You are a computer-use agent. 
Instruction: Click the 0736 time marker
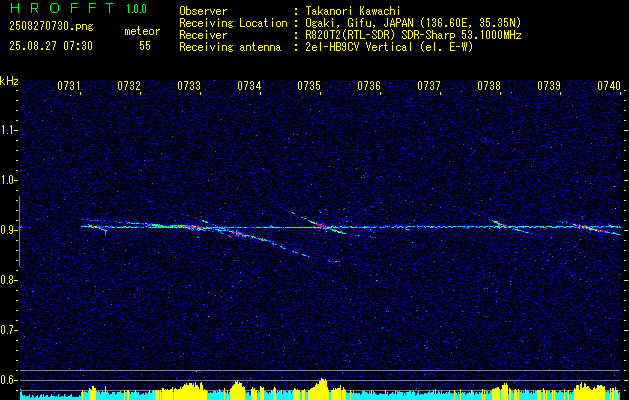coord(369,86)
